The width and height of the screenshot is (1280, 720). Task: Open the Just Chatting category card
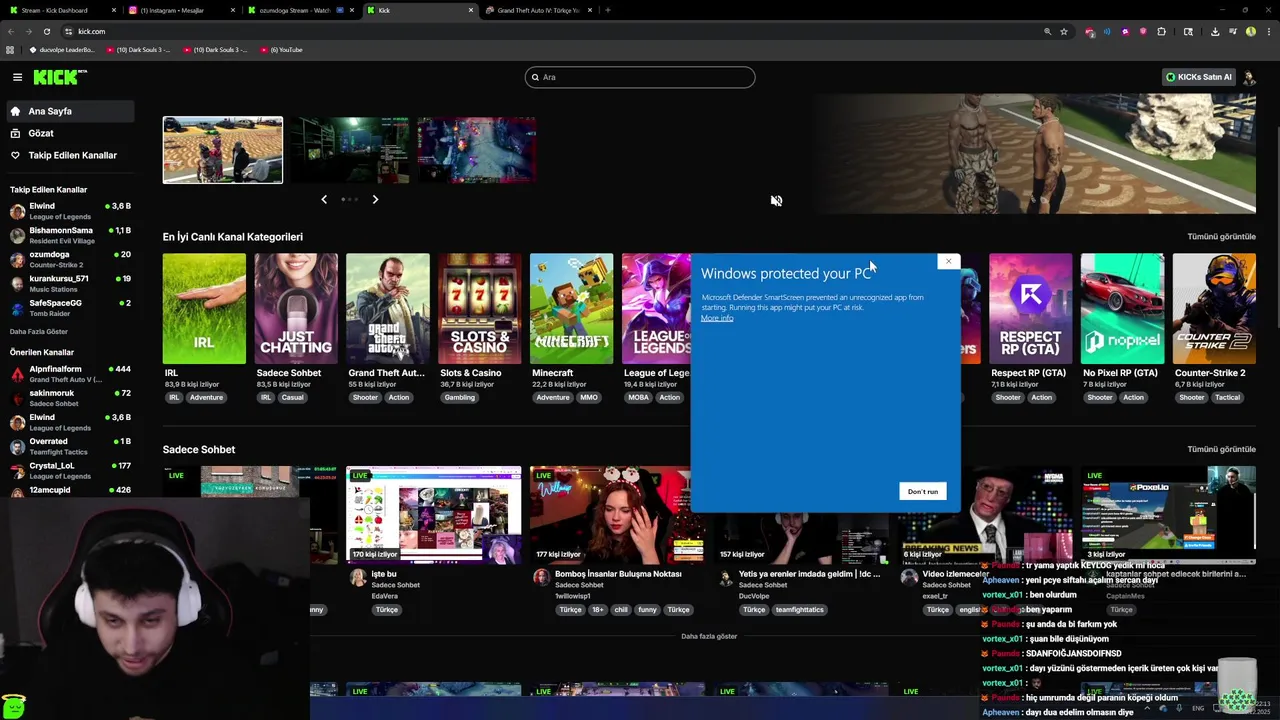pos(296,309)
